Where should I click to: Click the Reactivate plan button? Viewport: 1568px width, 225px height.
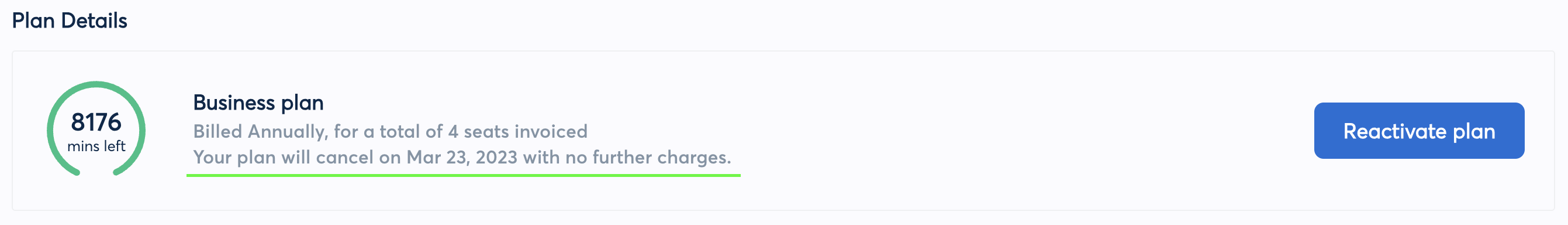[1419, 131]
